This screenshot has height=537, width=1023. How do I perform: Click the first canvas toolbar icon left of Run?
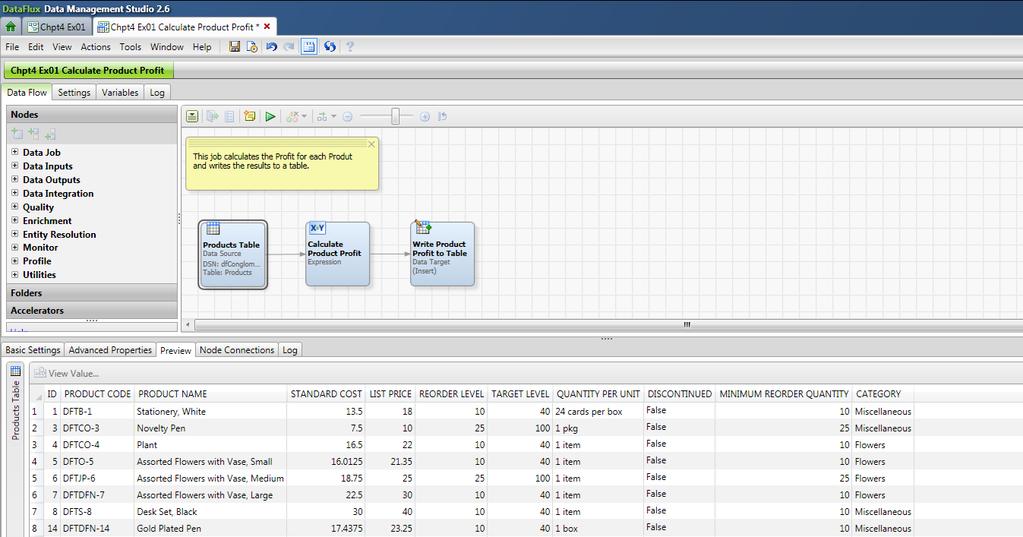click(192, 116)
